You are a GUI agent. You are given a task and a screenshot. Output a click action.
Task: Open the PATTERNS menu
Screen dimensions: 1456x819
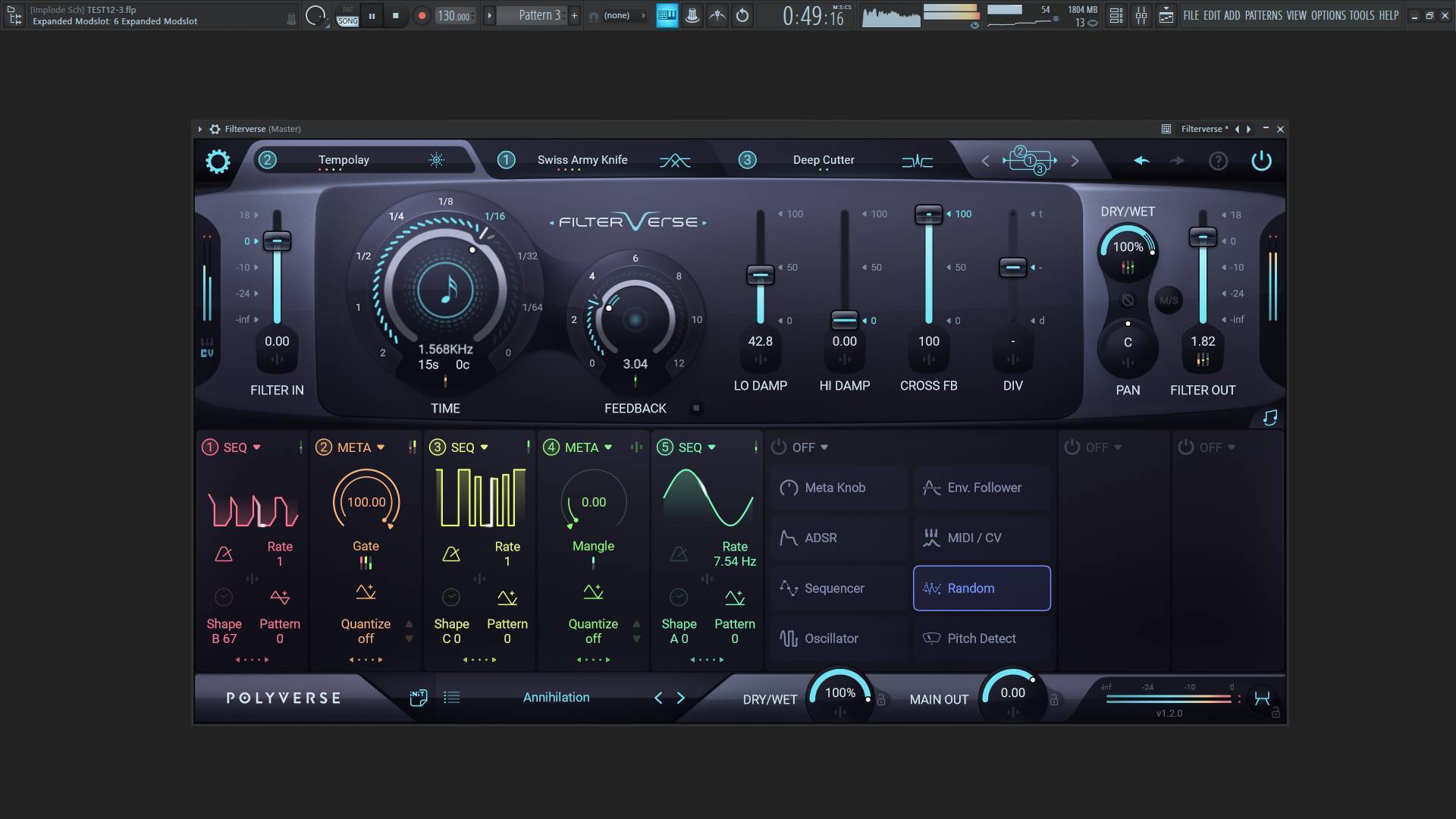click(1263, 15)
